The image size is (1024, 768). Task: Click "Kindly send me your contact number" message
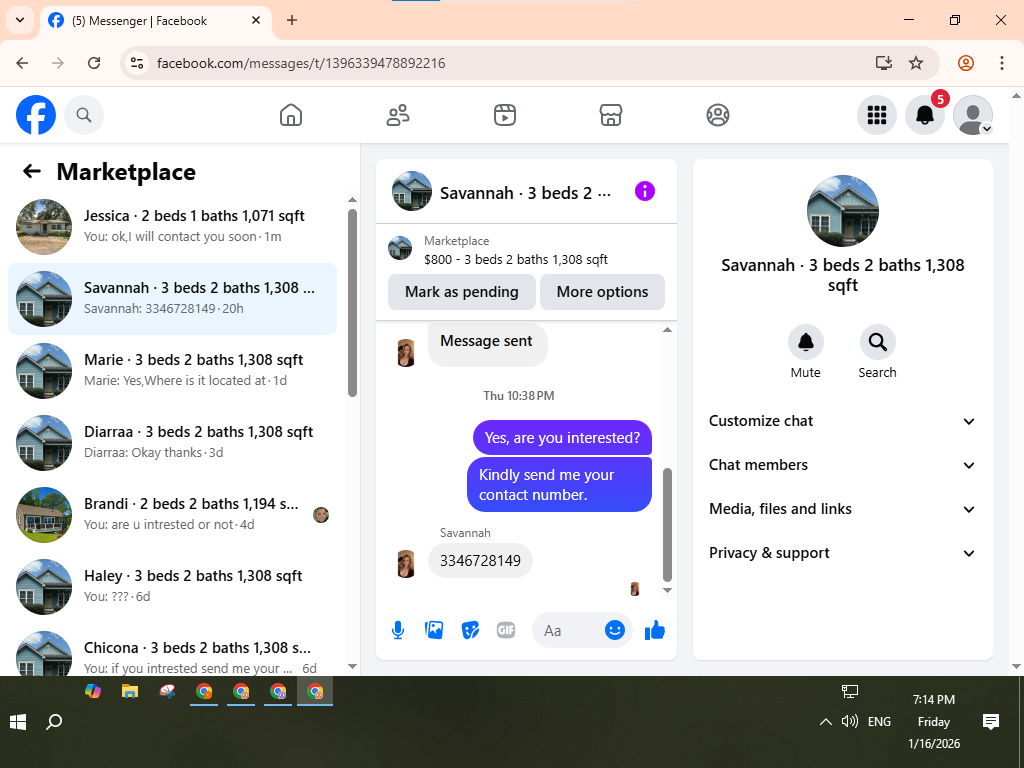pyautogui.click(x=560, y=485)
